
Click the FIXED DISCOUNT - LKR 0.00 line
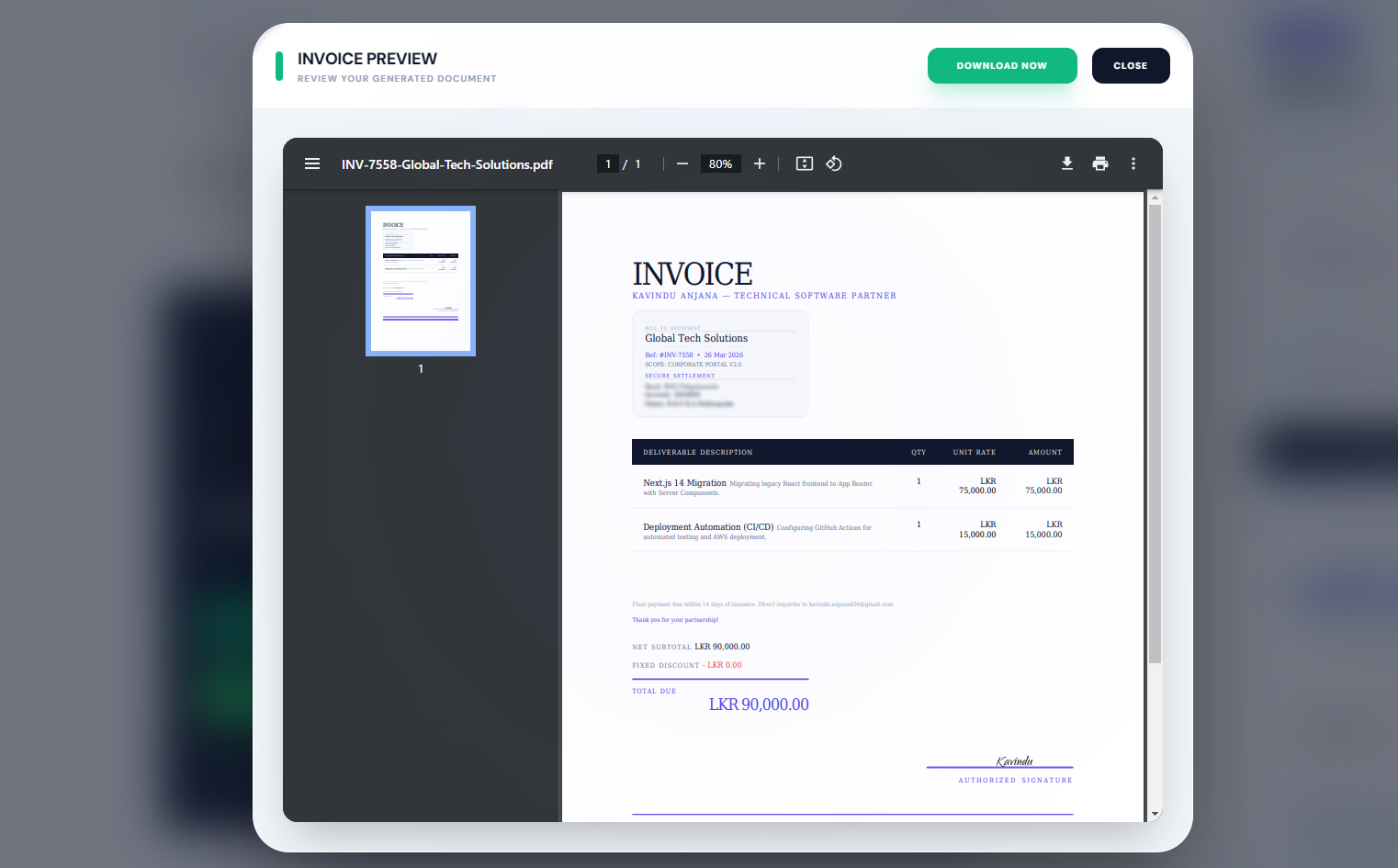tap(687, 665)
